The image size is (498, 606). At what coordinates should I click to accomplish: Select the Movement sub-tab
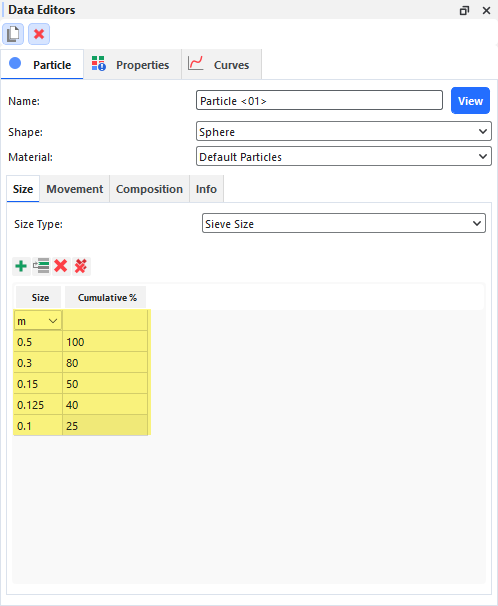[75, 189]
